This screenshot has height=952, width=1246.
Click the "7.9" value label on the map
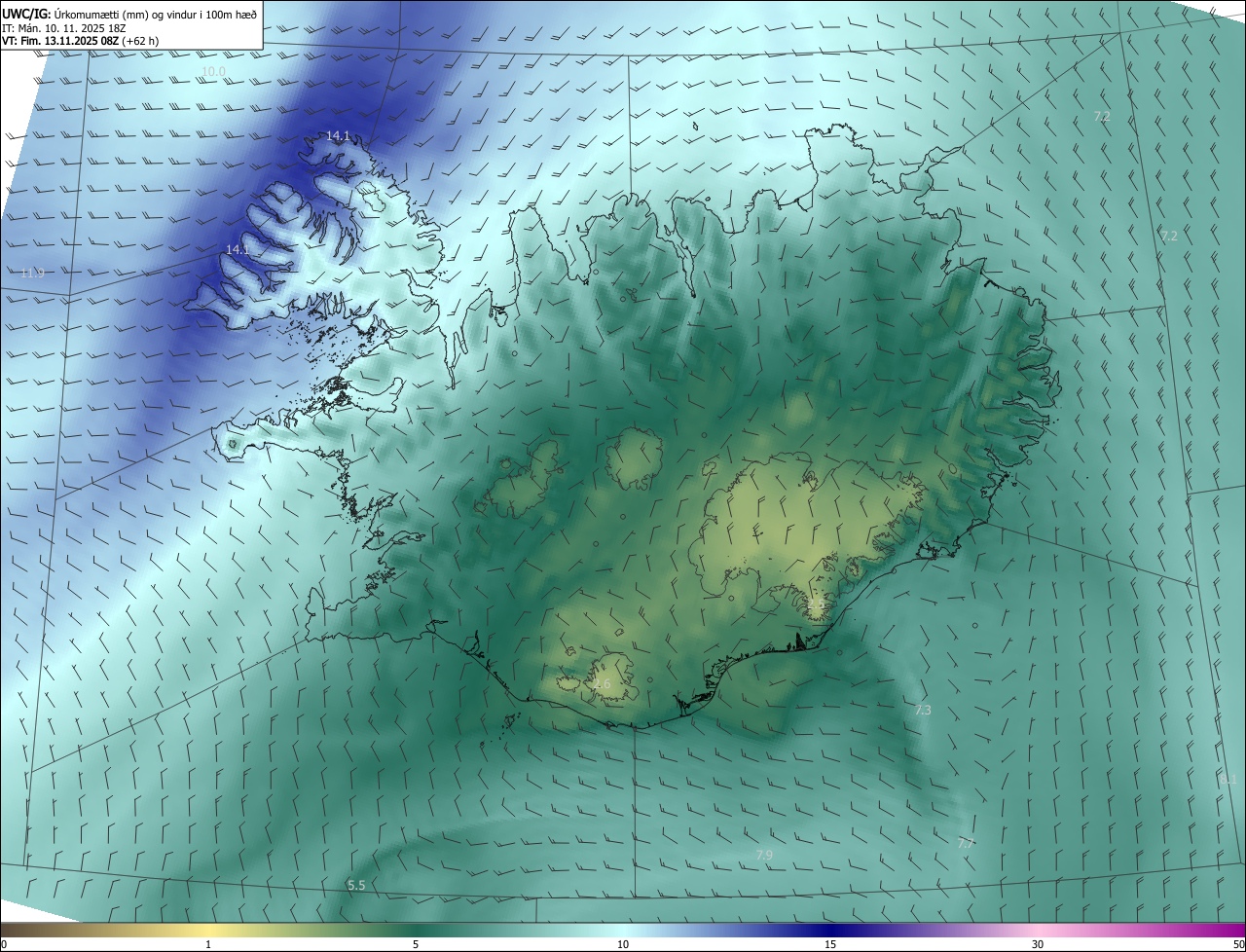pos(764,855)
